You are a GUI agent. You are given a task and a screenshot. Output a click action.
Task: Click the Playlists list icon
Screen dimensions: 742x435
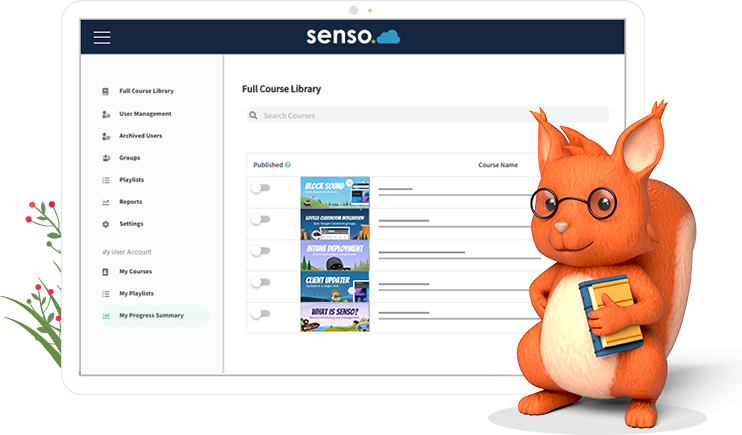(x=106, y=180)
